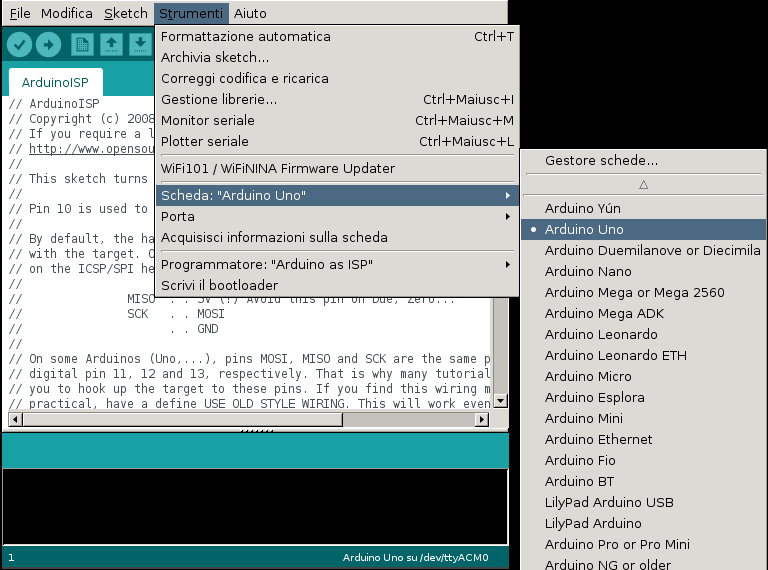The height and width of the screenshot is (570, 768).
Task: Click the horizontal scrollbar right arrow
Action: (x=482, y=419)
